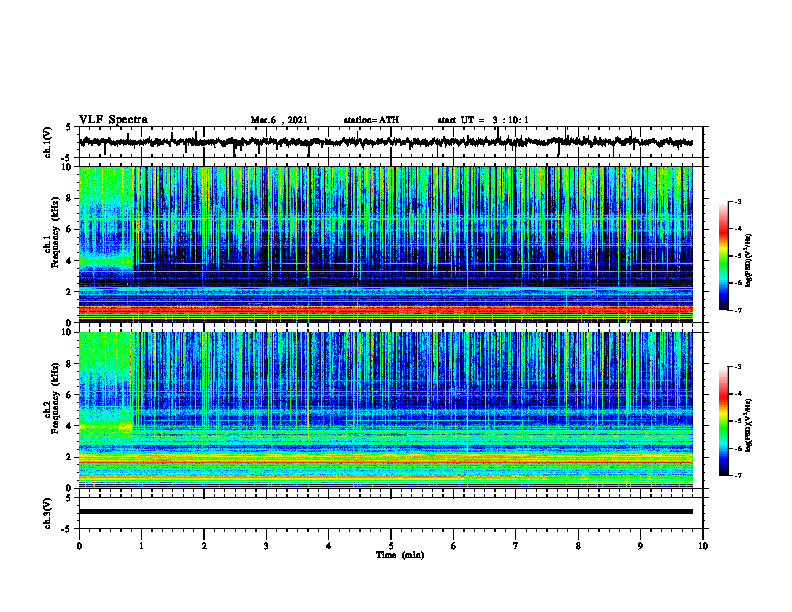Click the ch.1 voltage waveform trace
The image size is (792, 612).
point(385,142)
